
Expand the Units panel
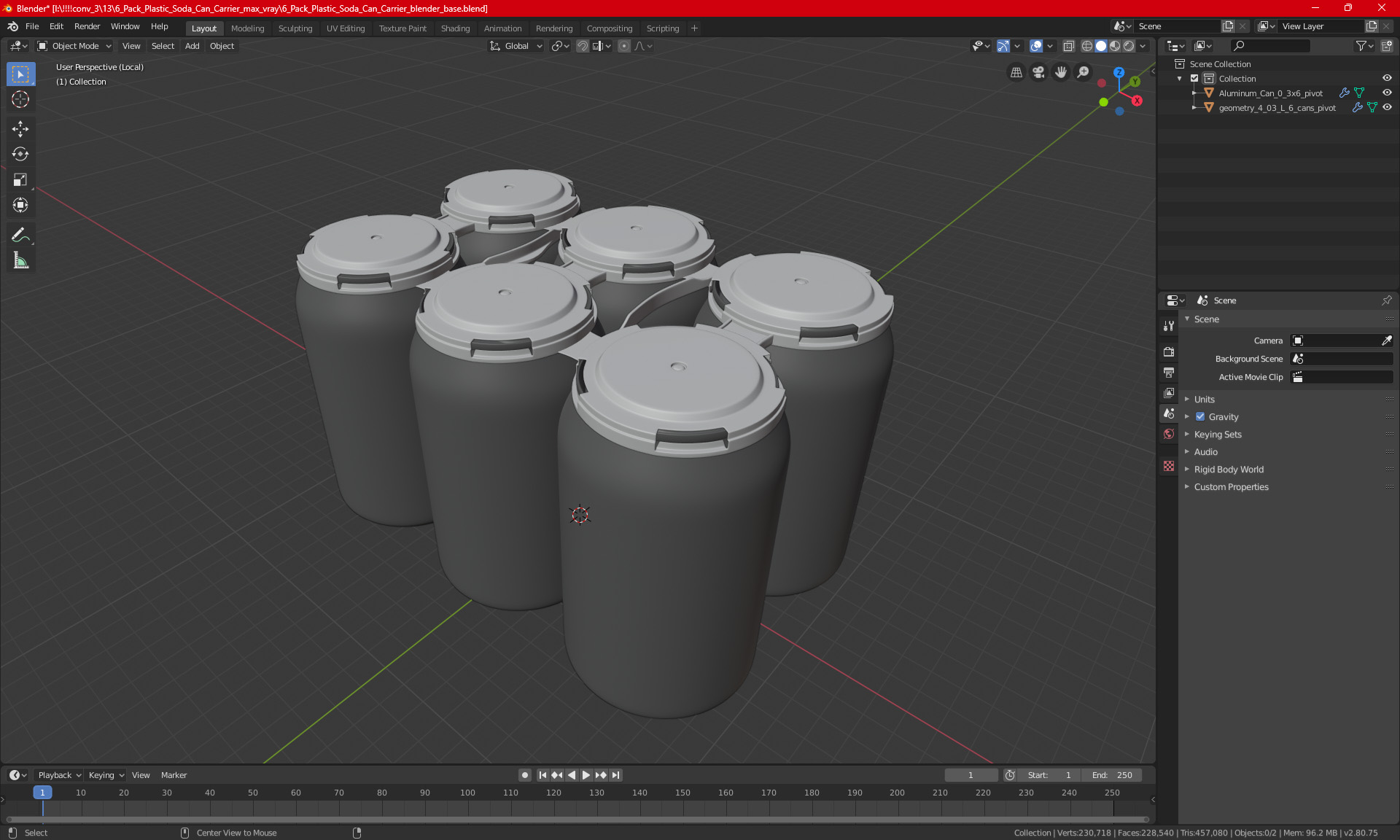click(x=1204, y=400)
